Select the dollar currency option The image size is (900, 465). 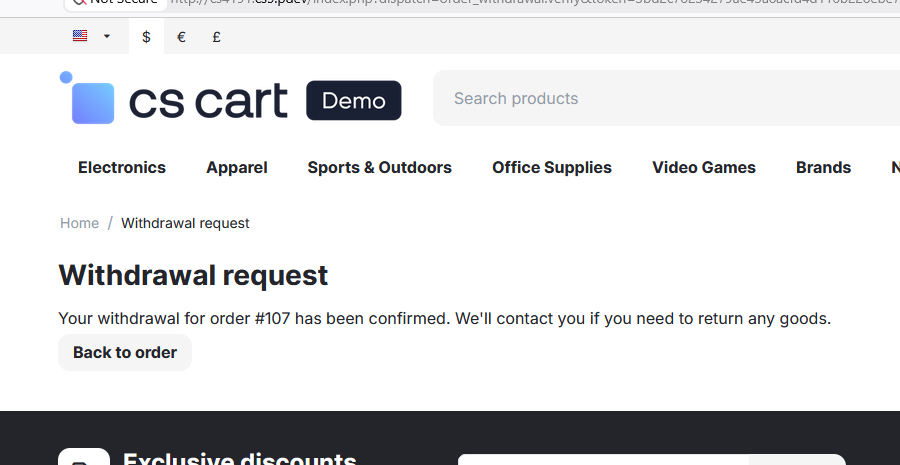[146, 37]
